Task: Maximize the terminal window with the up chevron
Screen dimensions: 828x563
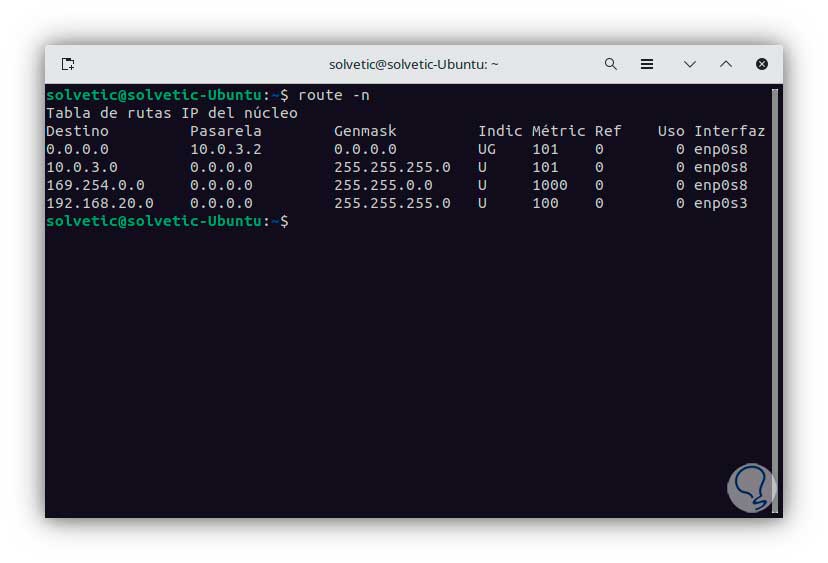Action: click(x=726, y=64)
